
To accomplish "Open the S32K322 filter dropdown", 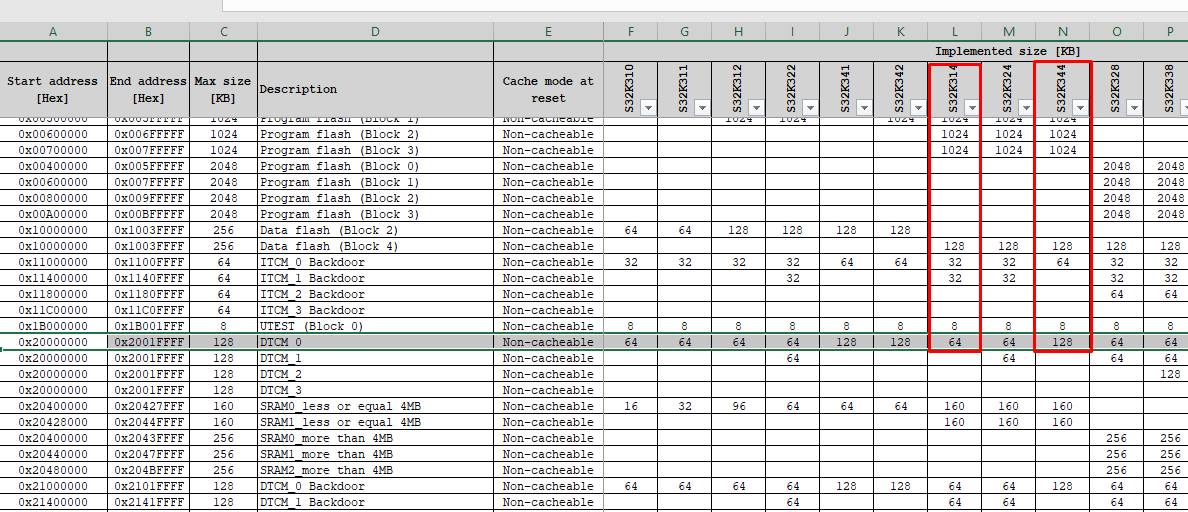I will pyautogui.click(x=810, y=108).
